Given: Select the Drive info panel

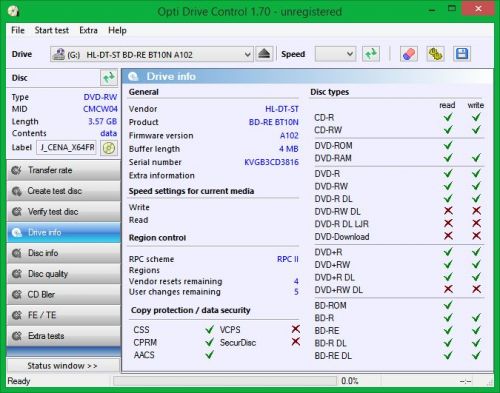Looking at the screenshot, I should (x=63, y=232).
